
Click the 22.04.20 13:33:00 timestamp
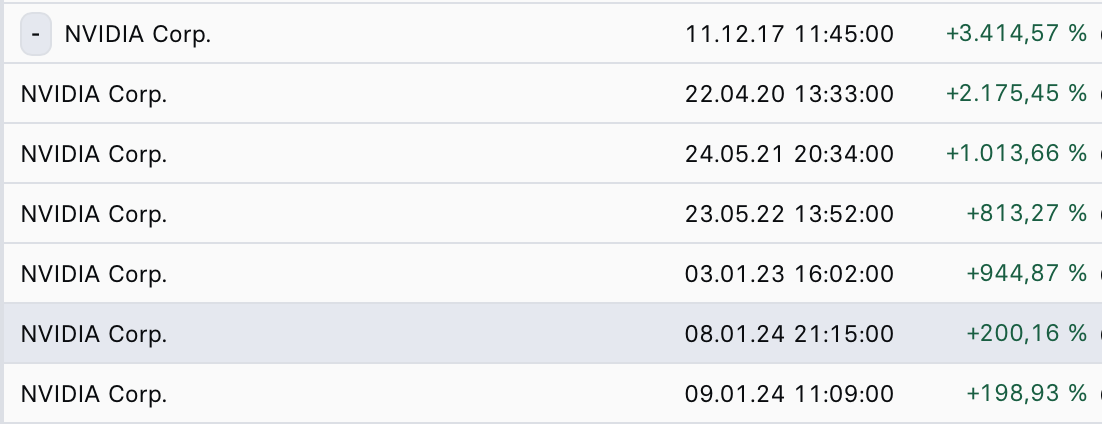pyautogui.click(x=789, y=94)
